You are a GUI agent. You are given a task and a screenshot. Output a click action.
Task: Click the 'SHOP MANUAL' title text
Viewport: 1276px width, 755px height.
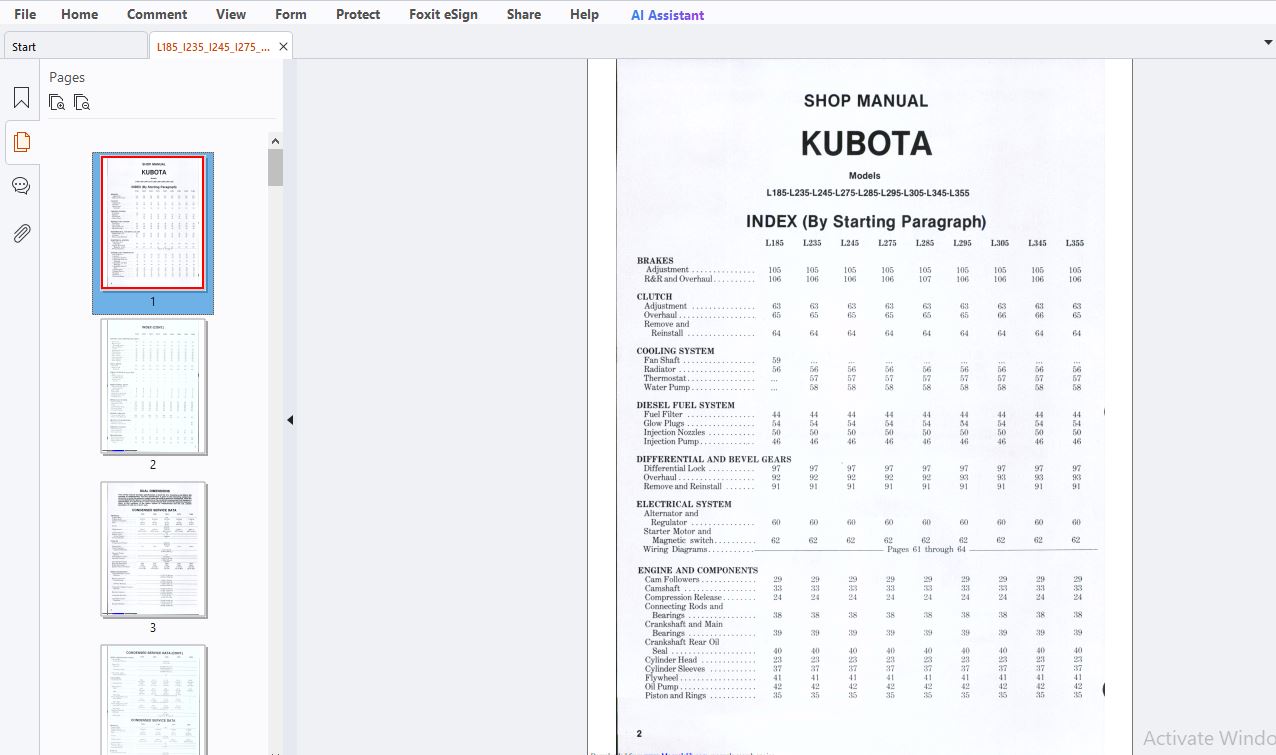[866, 101]
